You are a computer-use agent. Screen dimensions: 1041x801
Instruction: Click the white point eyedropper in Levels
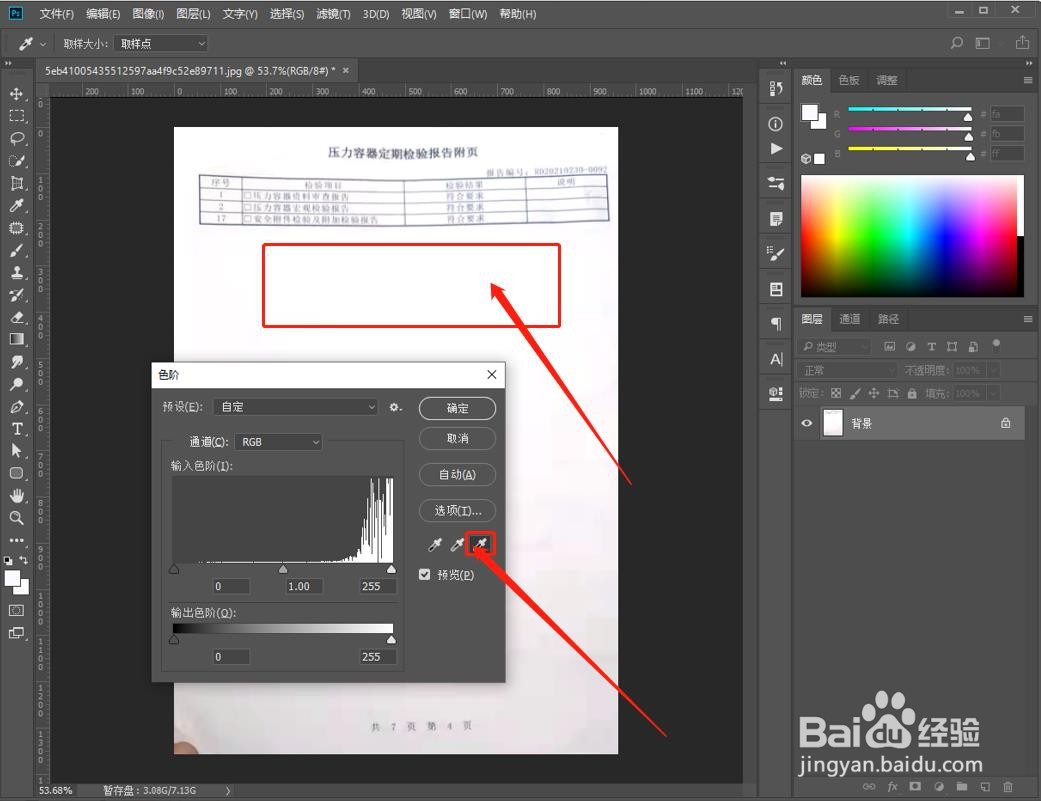click(480, 545)
